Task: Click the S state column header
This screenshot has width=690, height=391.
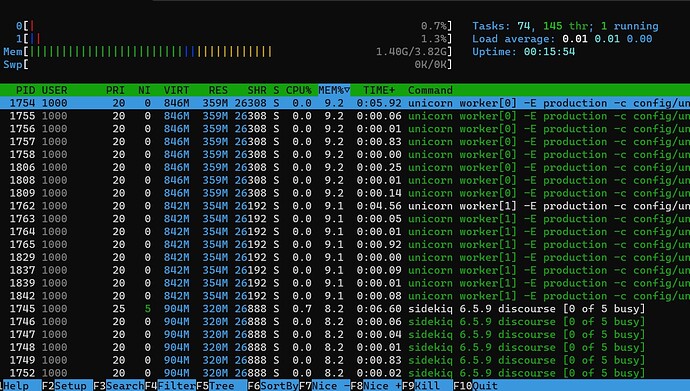Action: [x=276, y=90]
